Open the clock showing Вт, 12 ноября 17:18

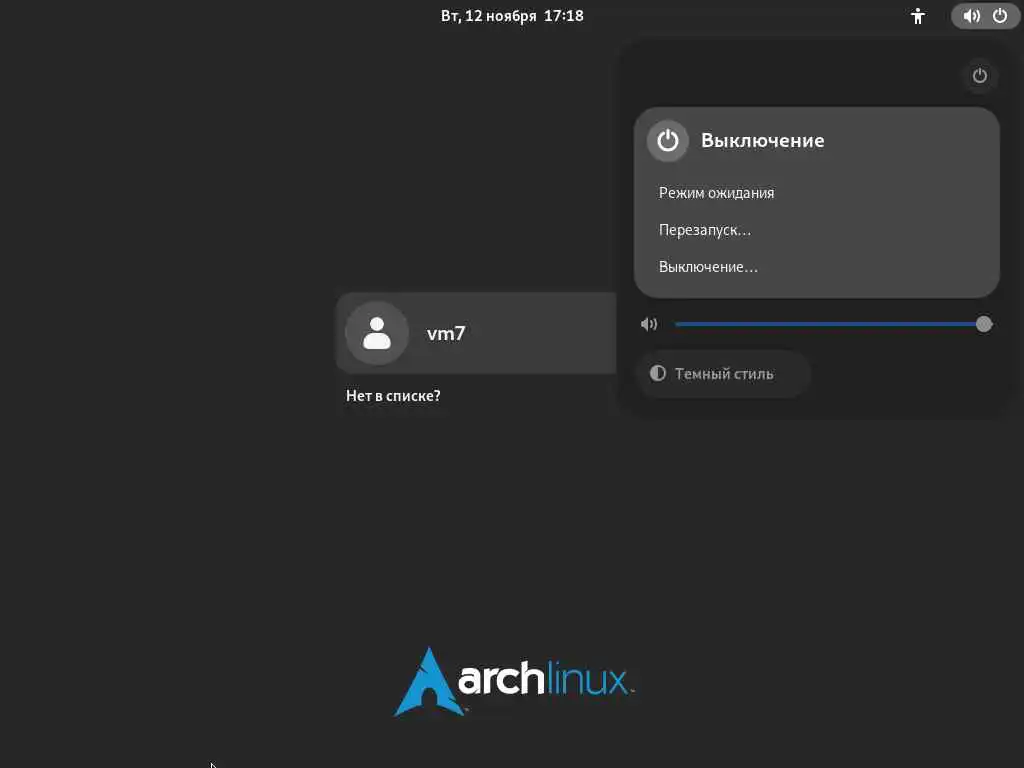pos(512,16)
